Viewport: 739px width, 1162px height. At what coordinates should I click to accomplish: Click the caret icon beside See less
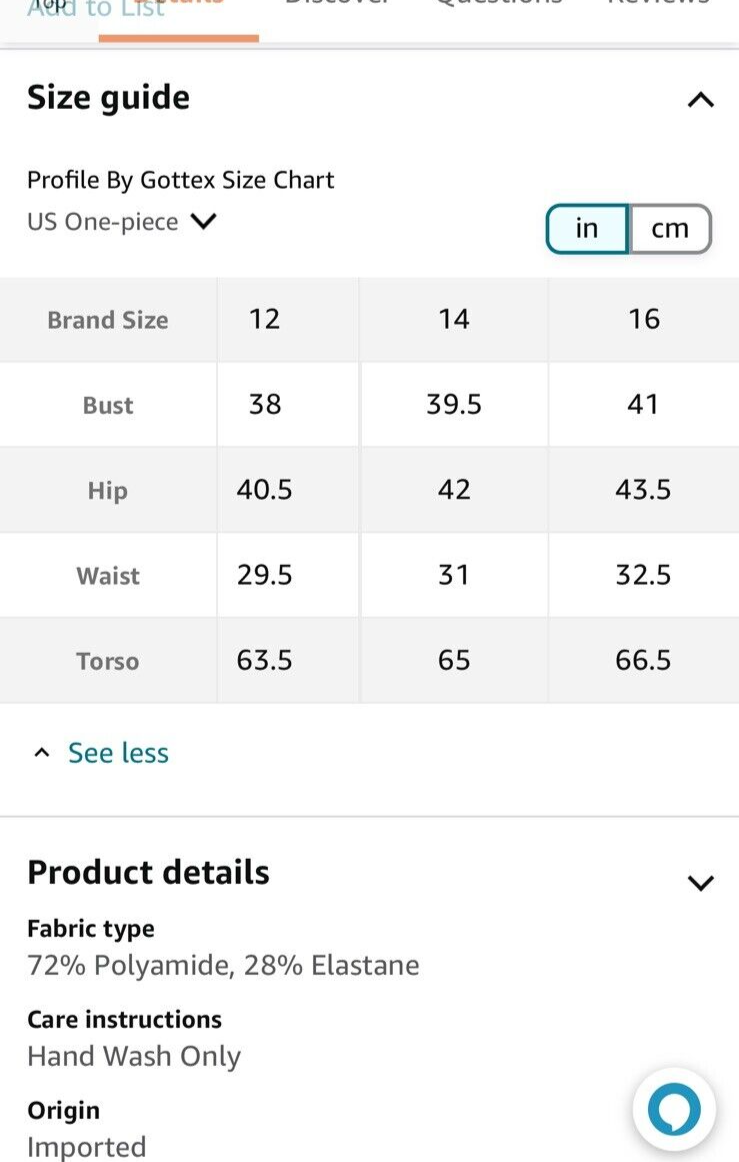42,753
